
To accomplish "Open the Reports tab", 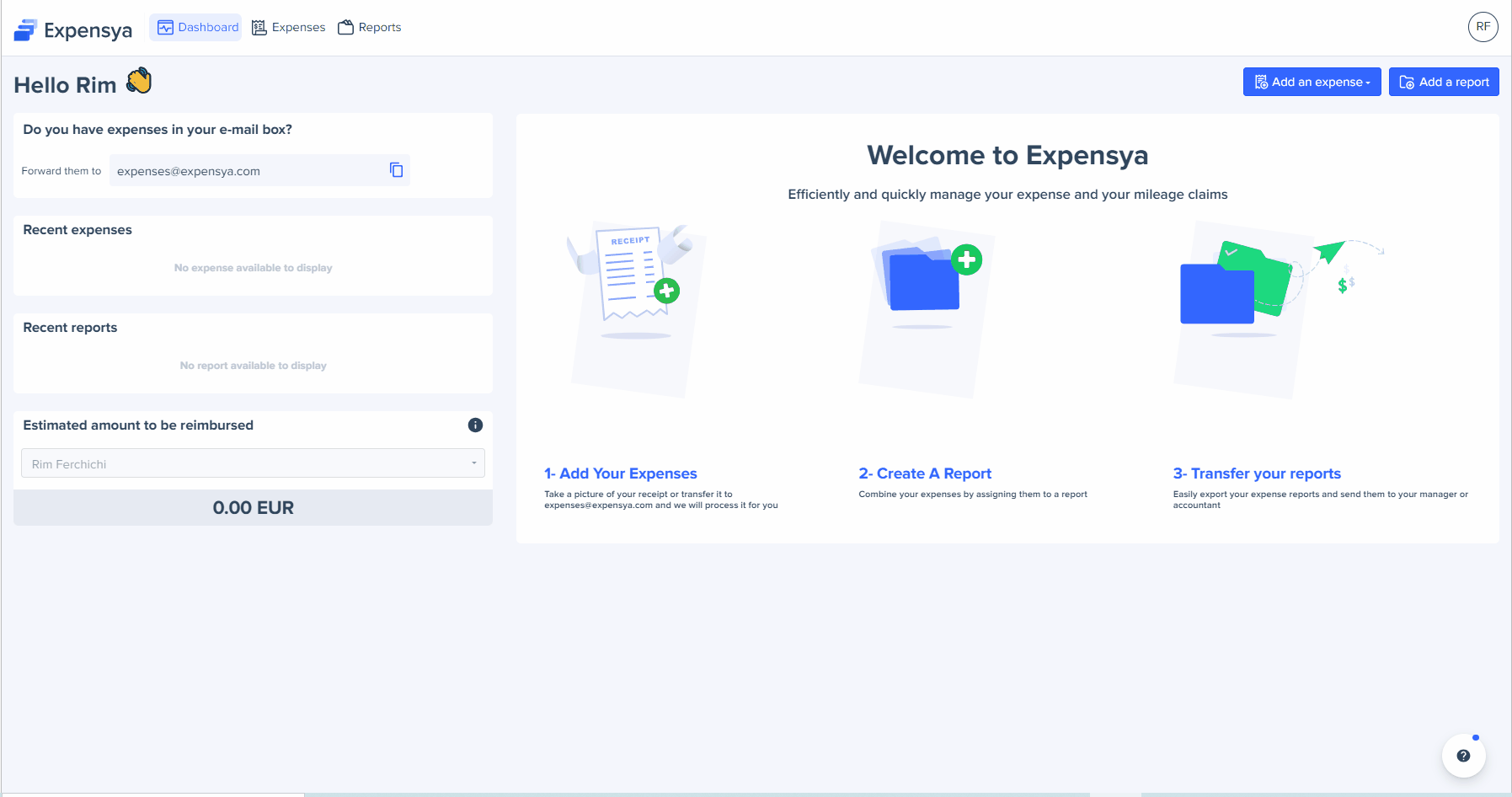I will click(x=370, y=27).
